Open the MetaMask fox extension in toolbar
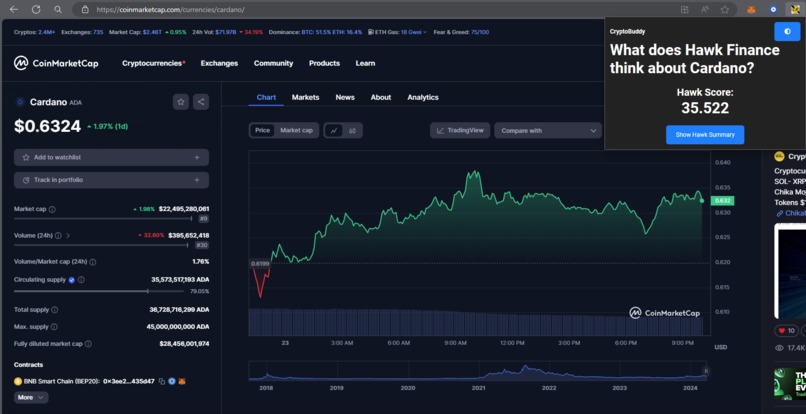The width and height of the screenshot is (806, 414). 752,9
